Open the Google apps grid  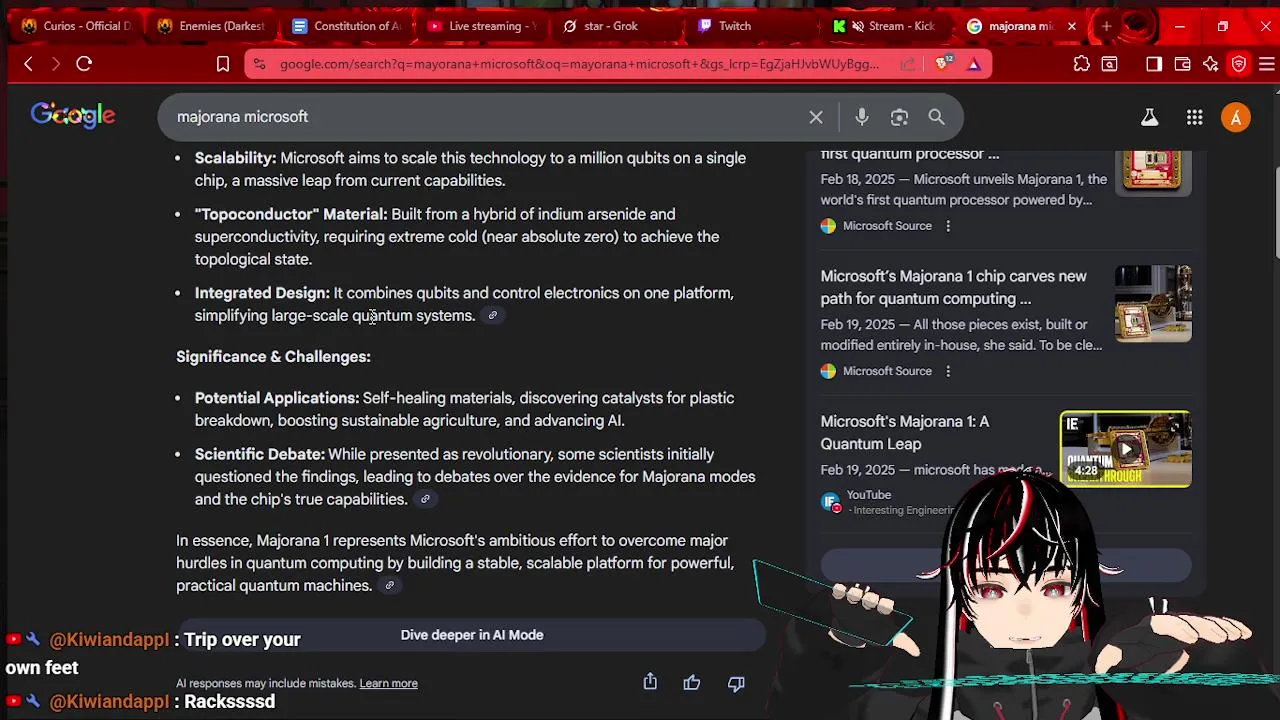[x=1194, y=118]
